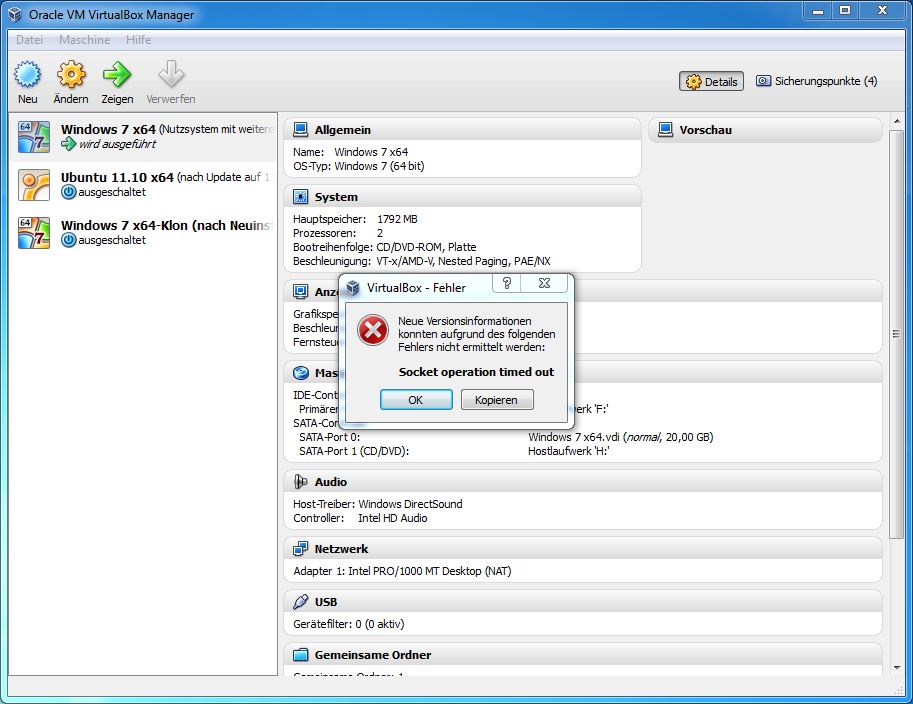The height and width of the screenshot is (704, 913).
Task: Click 'Gerätefilter: 0 (0 aktiv)' text
Action: tap(349, 624)
